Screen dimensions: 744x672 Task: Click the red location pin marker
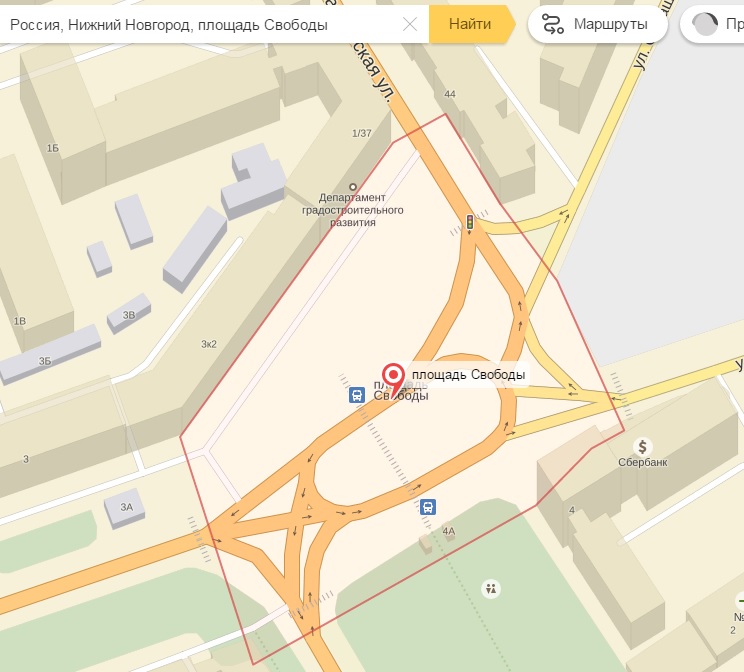(x=393, y=378)
